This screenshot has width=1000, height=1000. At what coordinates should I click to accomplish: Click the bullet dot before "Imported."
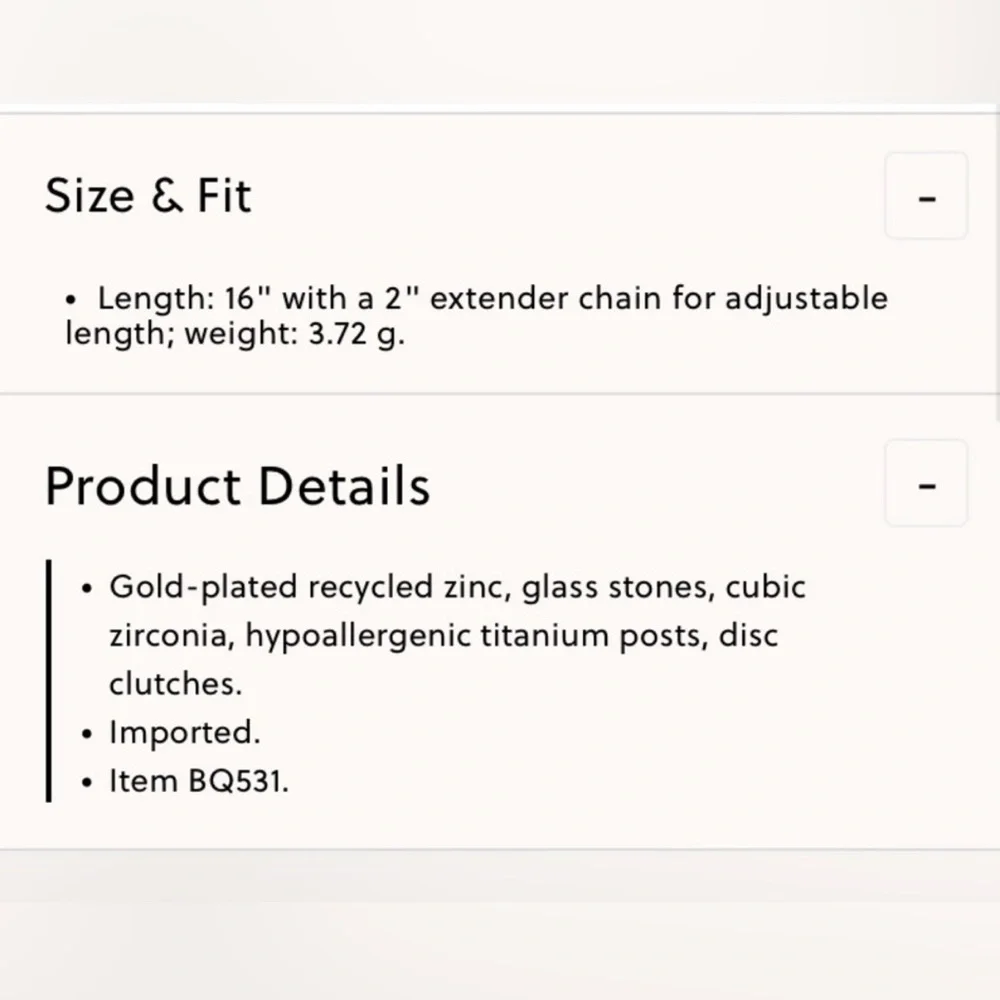(90, 734)
